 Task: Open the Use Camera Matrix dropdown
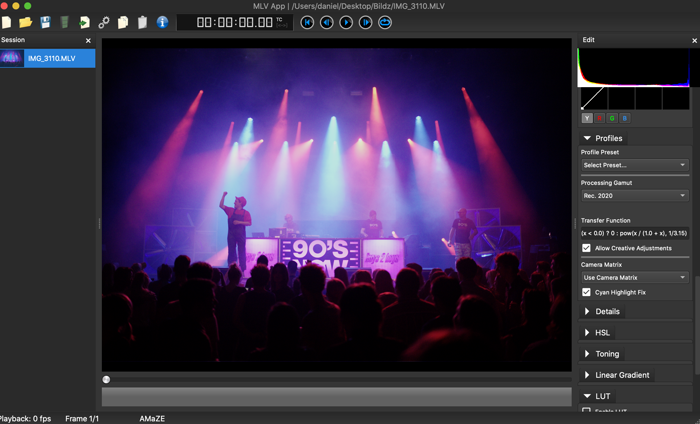click(x=634, y=278)
